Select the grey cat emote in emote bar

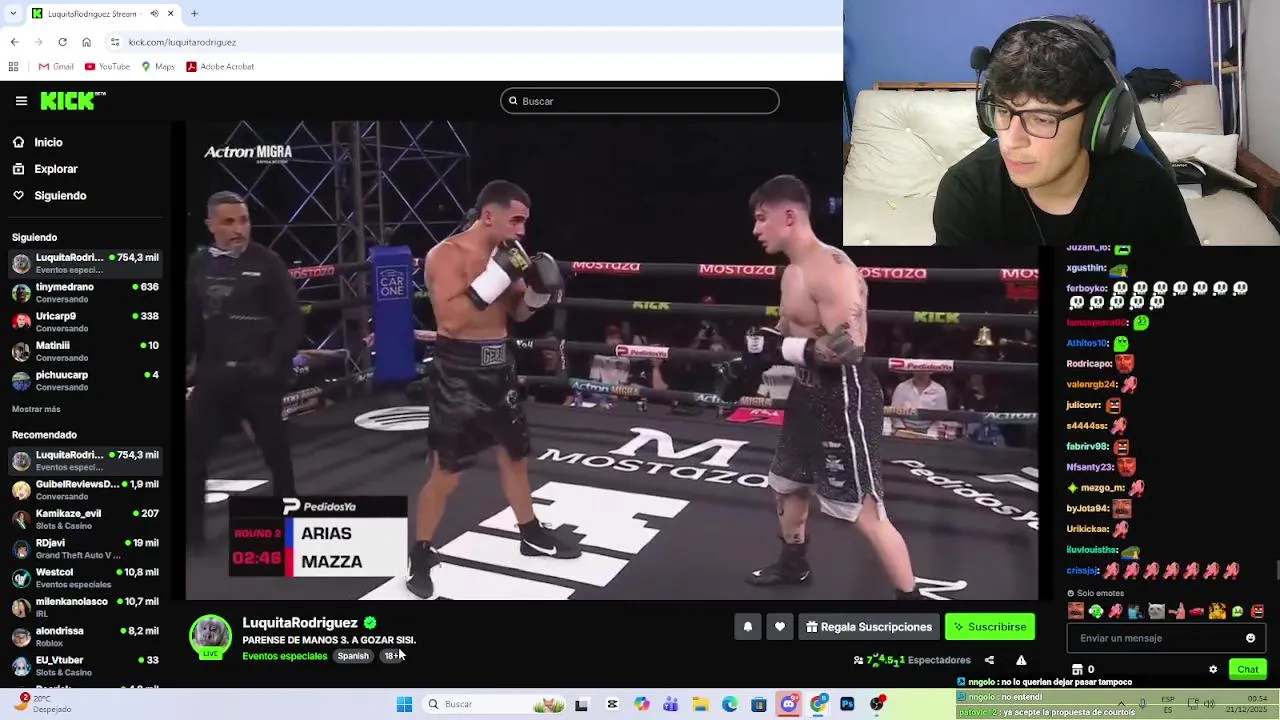pyautogui.click(x=1156, y=611)
